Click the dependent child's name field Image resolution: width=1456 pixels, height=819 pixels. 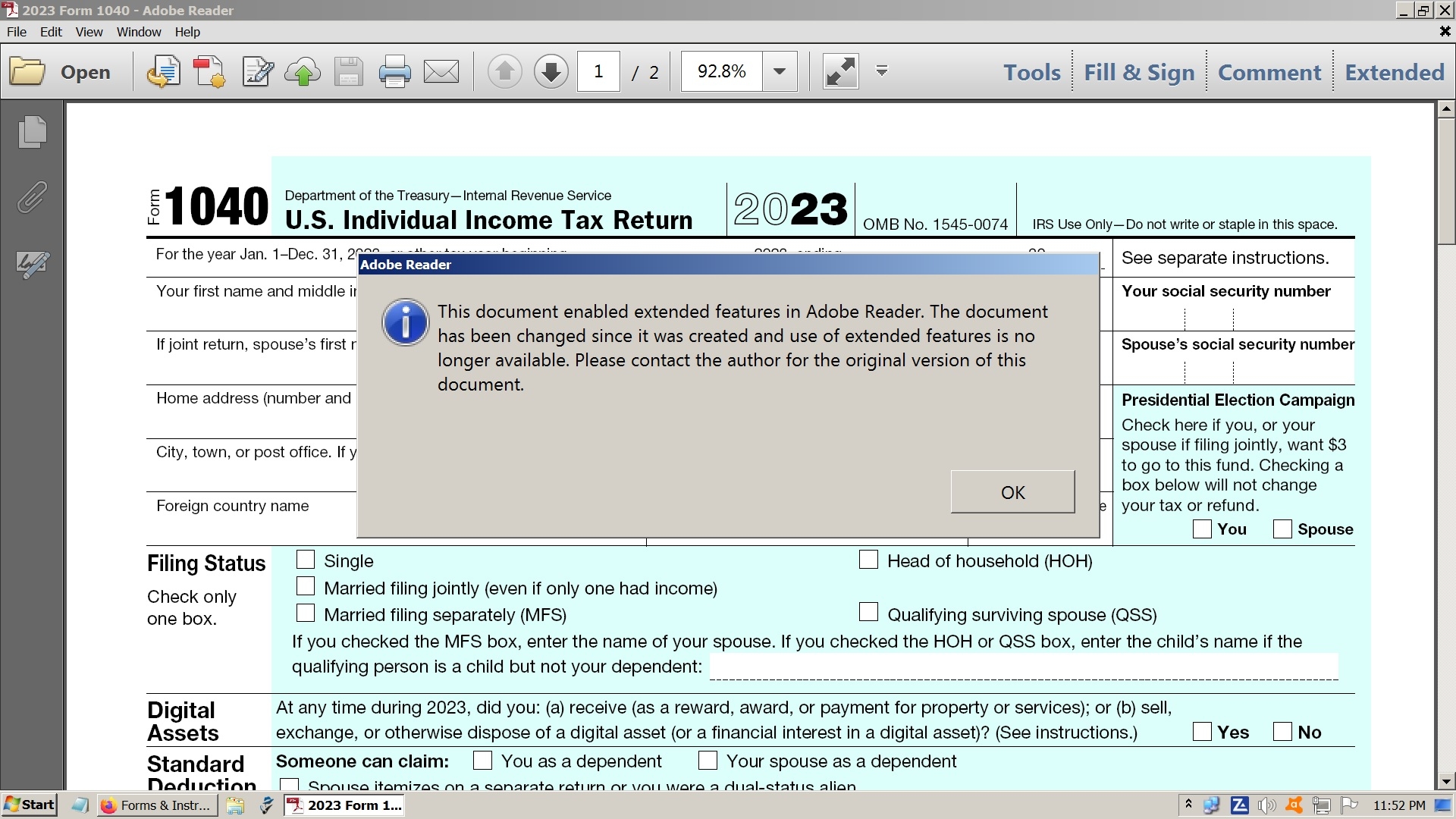[1023, 667]
